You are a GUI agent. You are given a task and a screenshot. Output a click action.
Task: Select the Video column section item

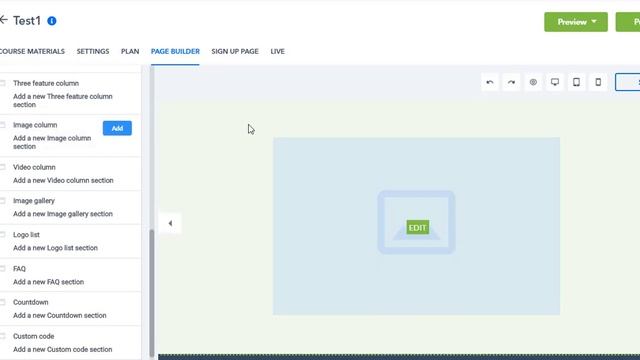click(x=71, y=173)
